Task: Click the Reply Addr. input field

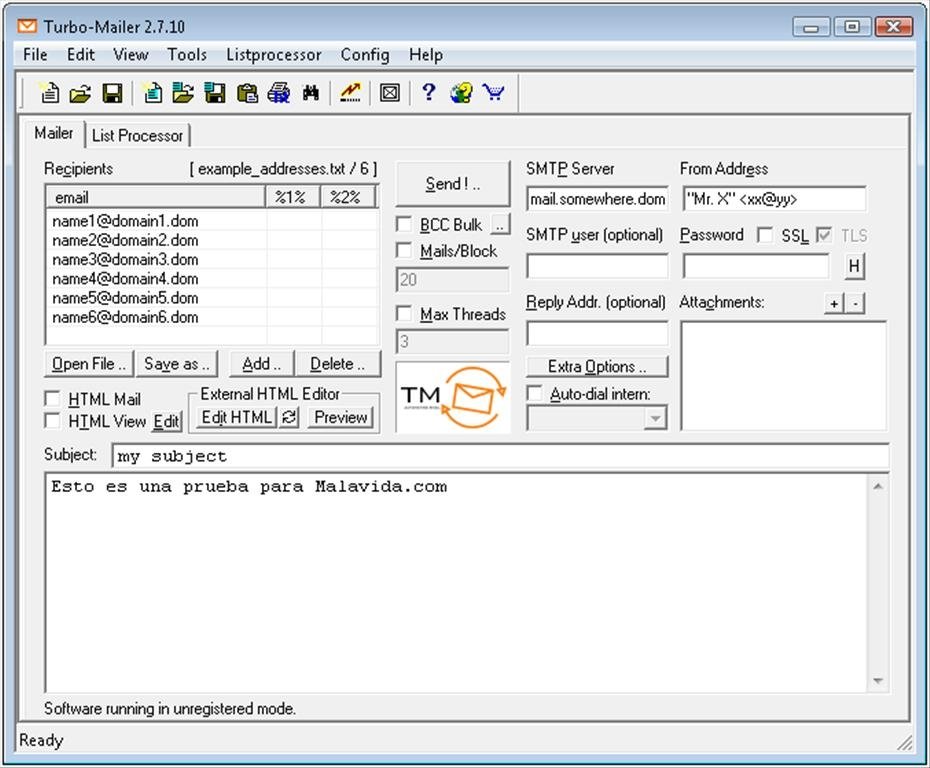Action: (597, 333)
